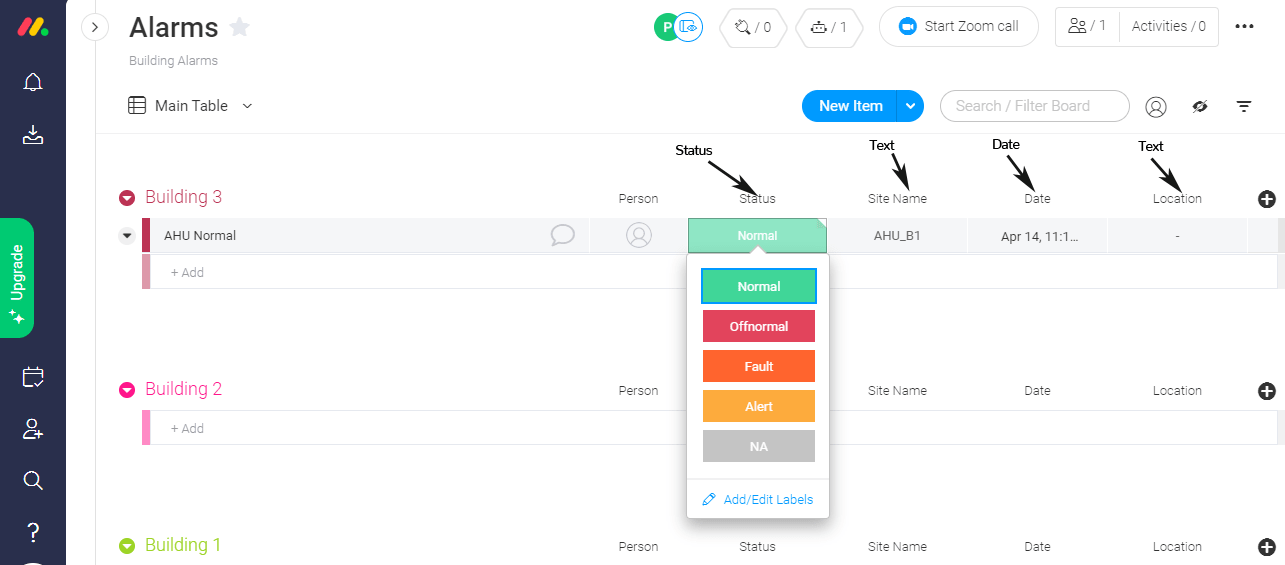The image size is (1285, 565).
Task: Open the notifications bell
Action: point(33,82)
